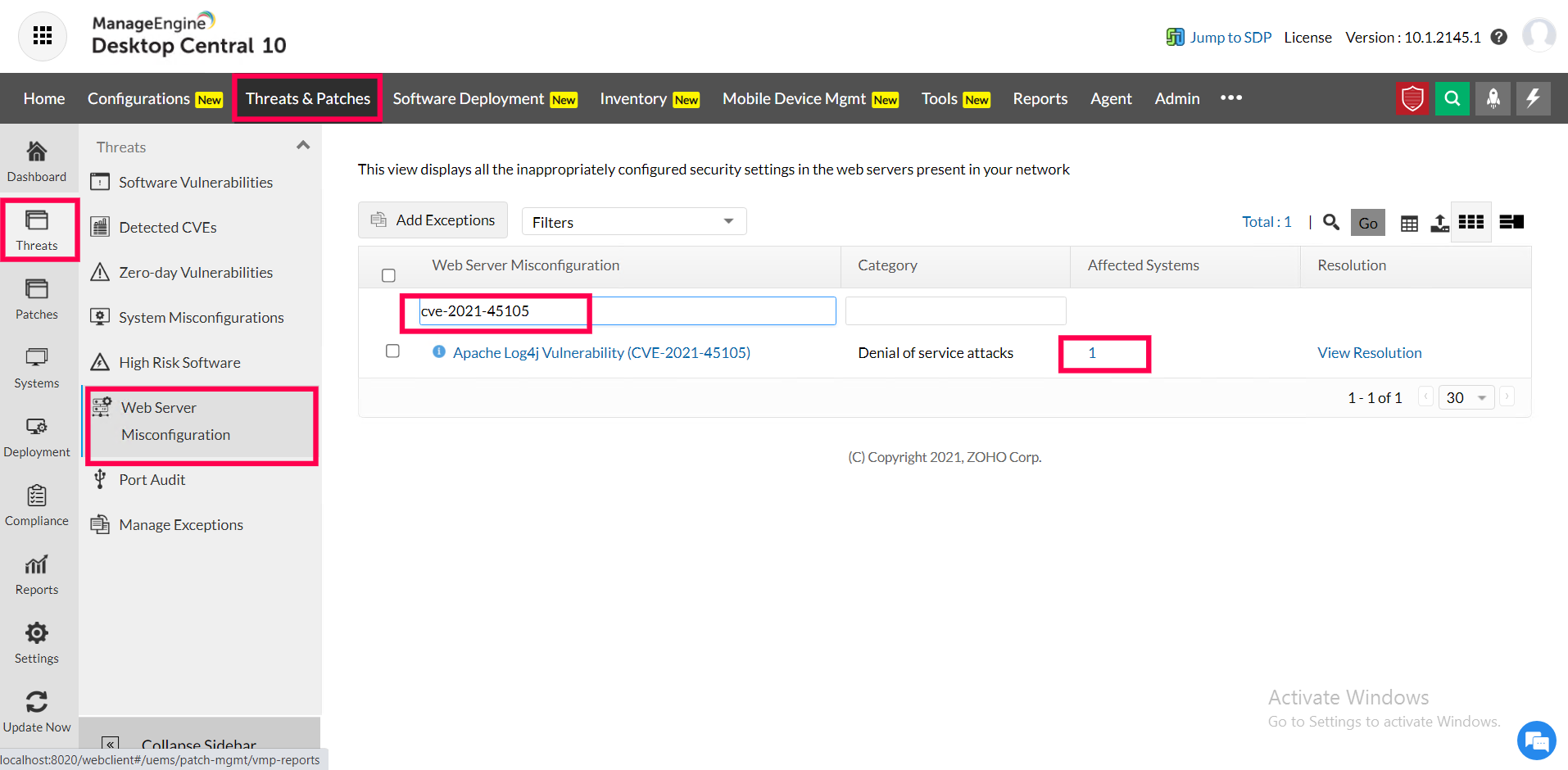Click the affected systems count 1
1568x770 pixels.
tap(1092, 353)
